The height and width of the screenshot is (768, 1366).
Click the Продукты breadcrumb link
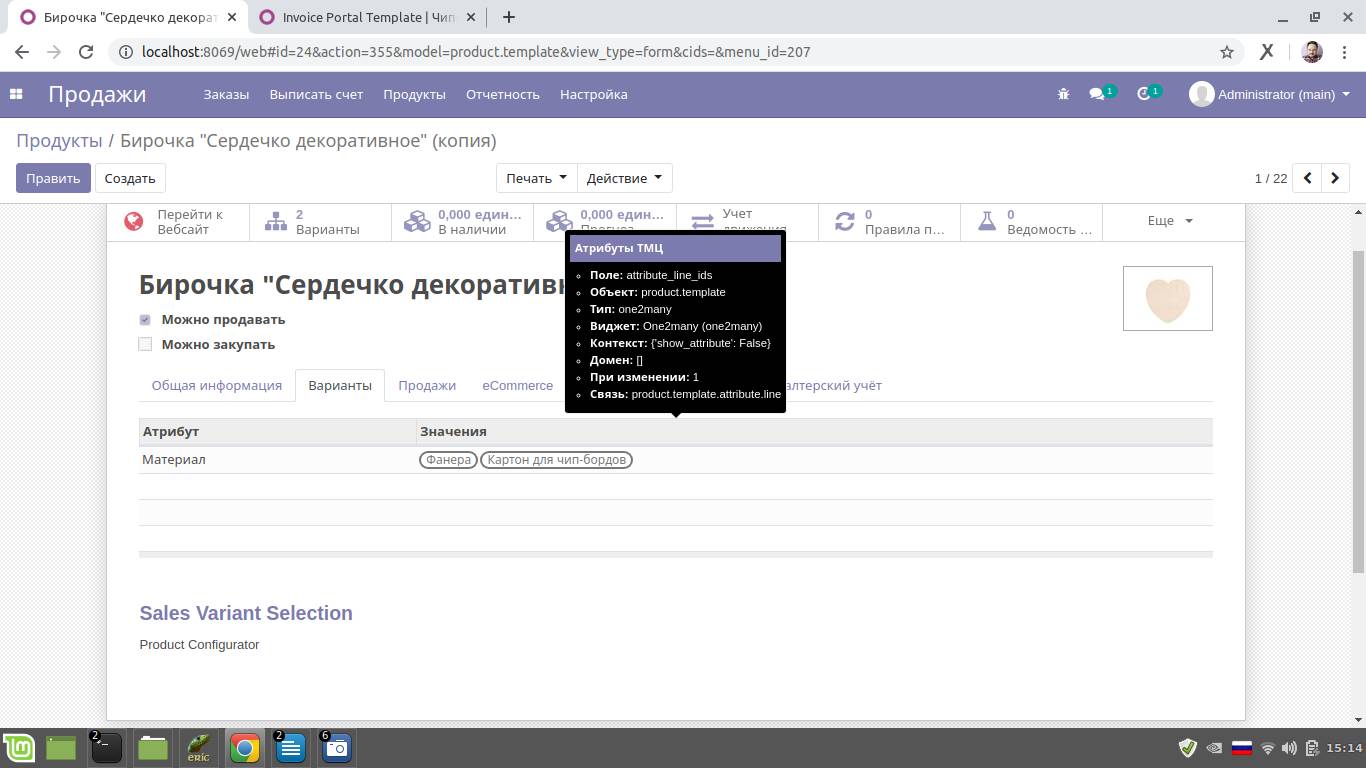(59, 141)
